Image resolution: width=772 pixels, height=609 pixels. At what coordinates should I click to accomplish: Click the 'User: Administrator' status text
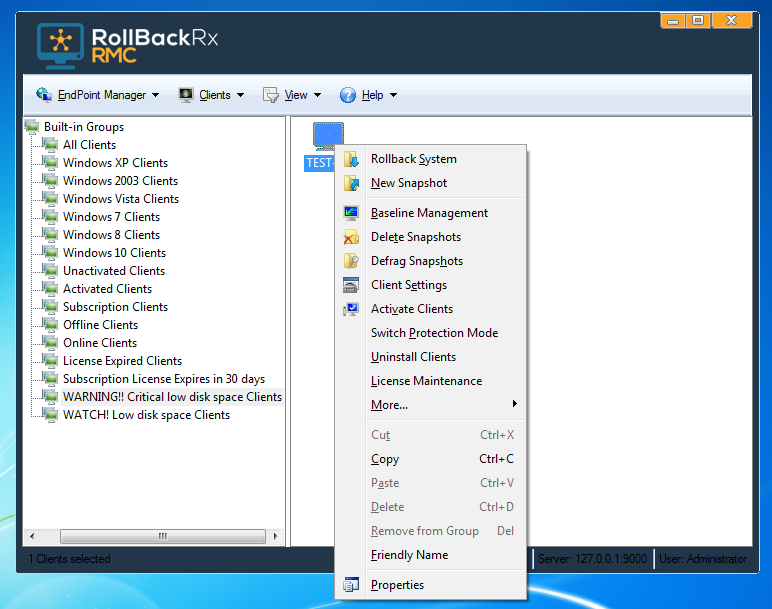point(703,559)
